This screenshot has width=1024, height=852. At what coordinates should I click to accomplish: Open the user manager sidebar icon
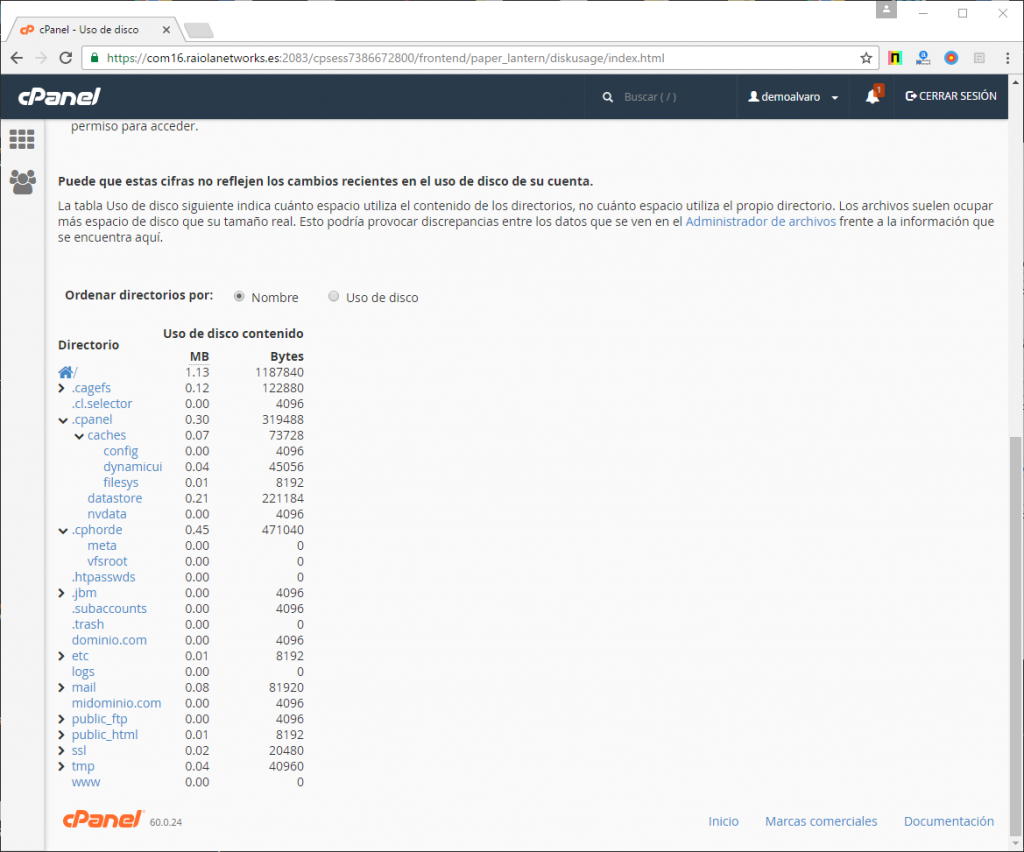22,181
